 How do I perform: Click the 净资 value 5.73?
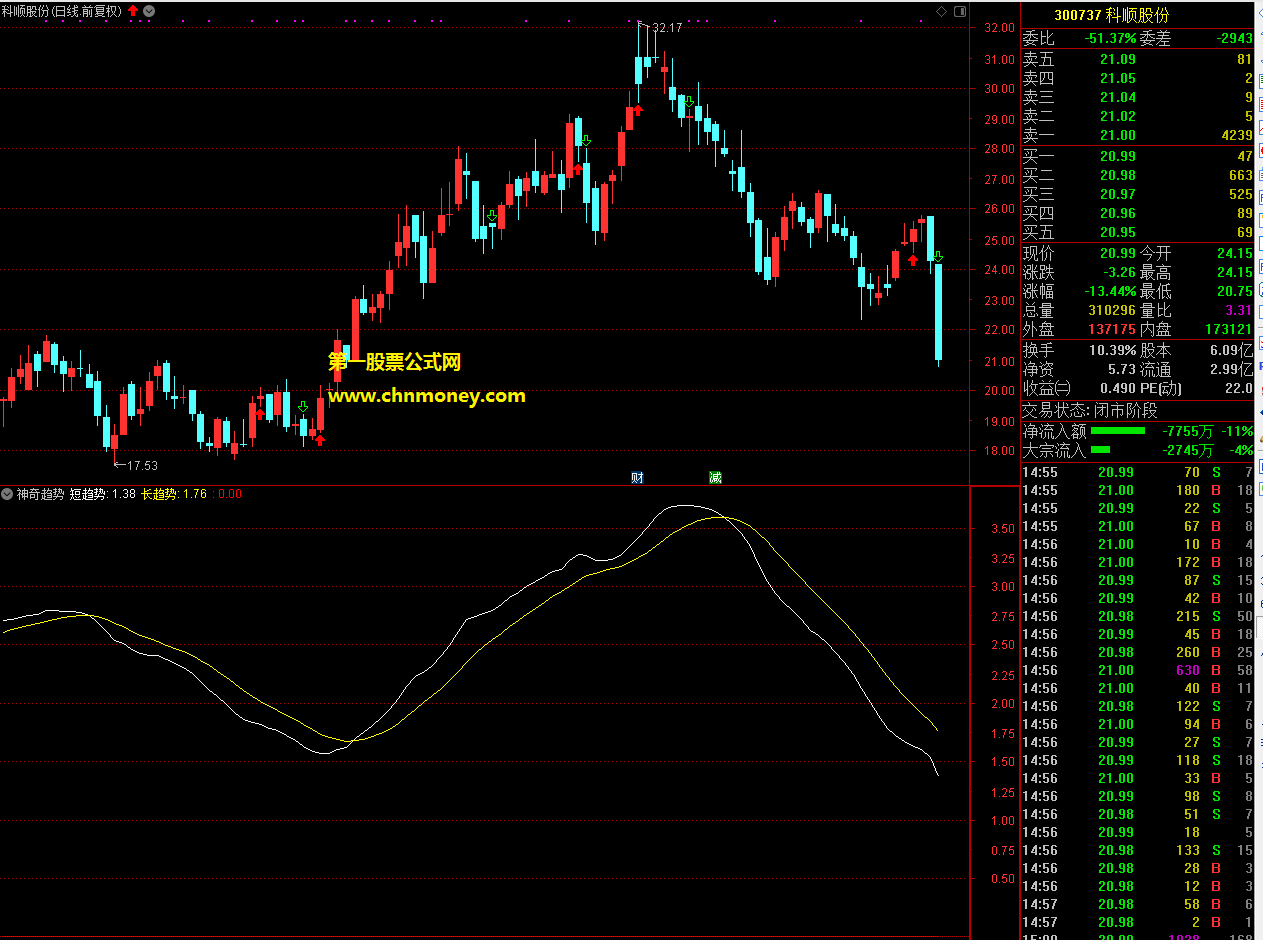click(x=1122, y=369)
